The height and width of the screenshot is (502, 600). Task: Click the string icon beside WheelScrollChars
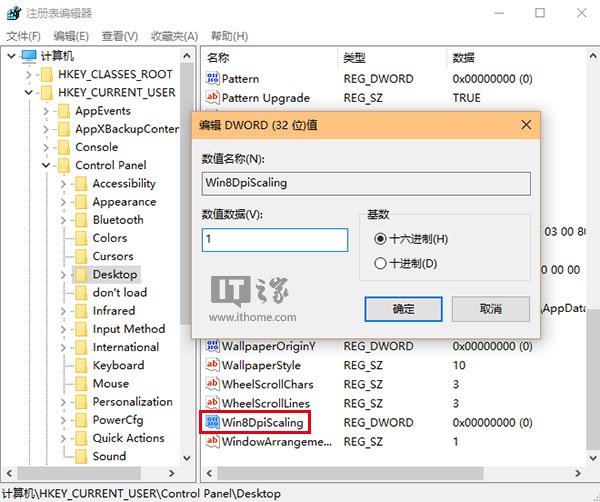pyautogui.click(x=212, y=384)
